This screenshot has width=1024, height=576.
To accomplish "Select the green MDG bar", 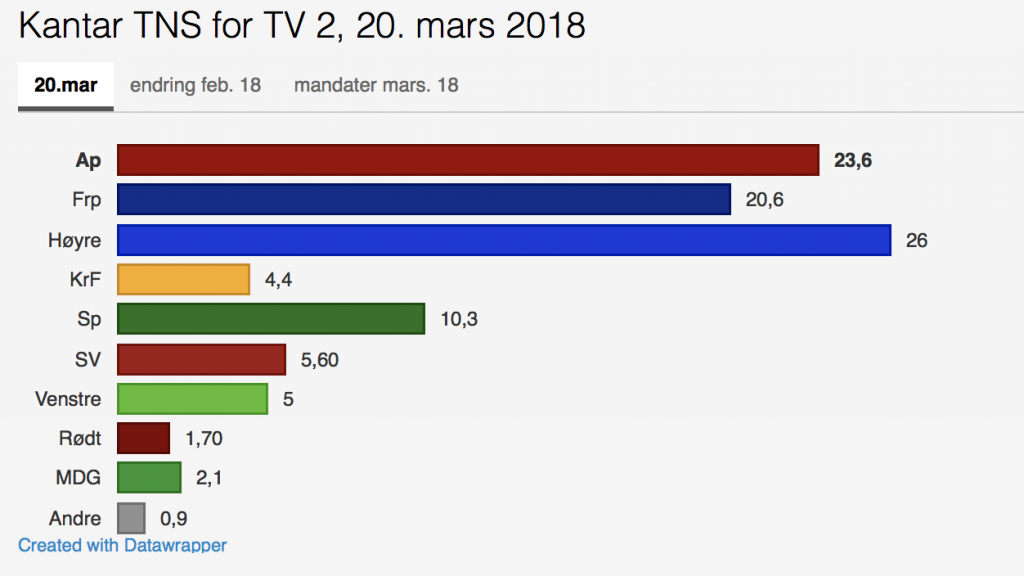I will (149, 478).
